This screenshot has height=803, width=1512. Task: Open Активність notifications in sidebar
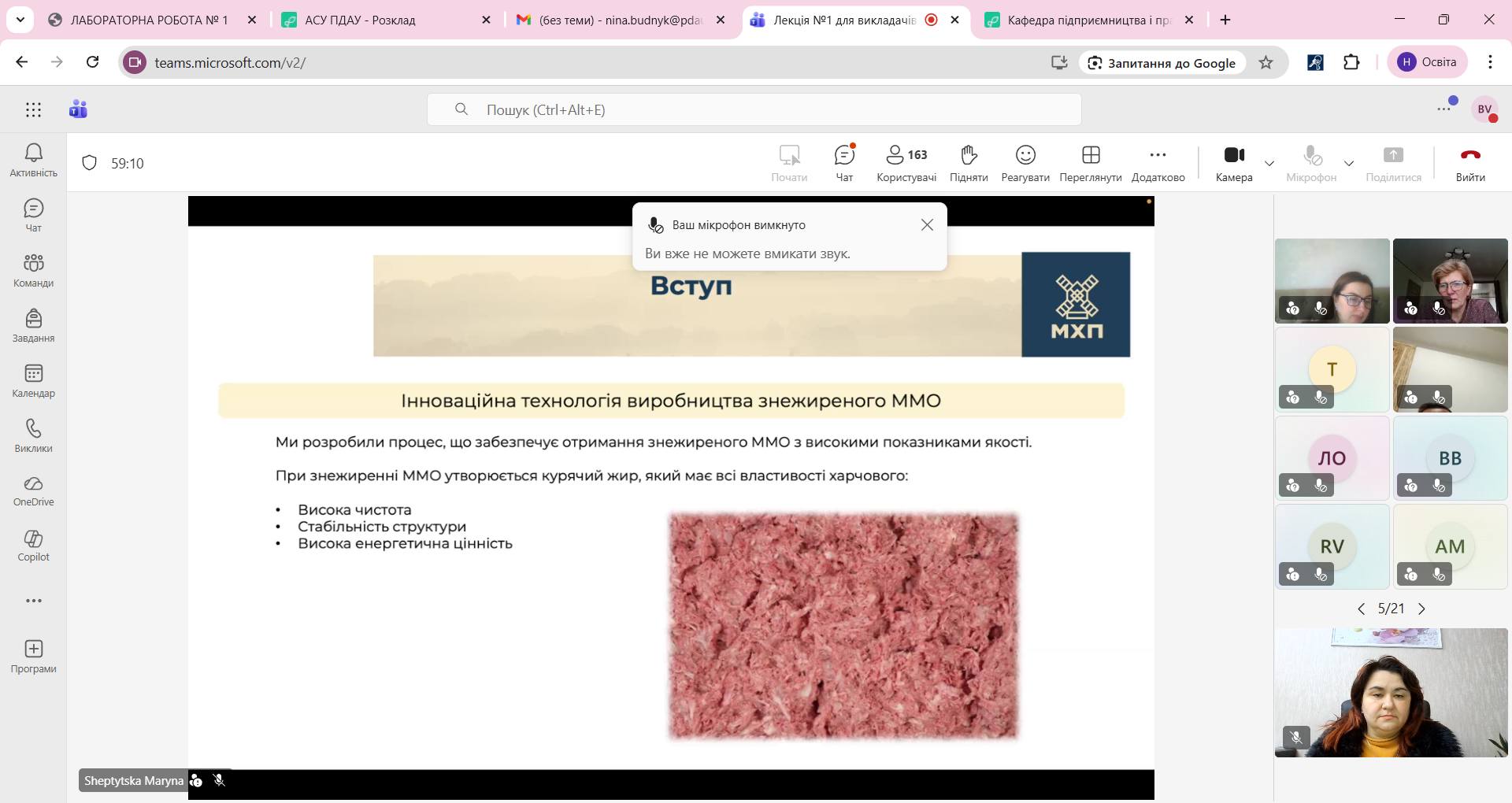(33, 160)
